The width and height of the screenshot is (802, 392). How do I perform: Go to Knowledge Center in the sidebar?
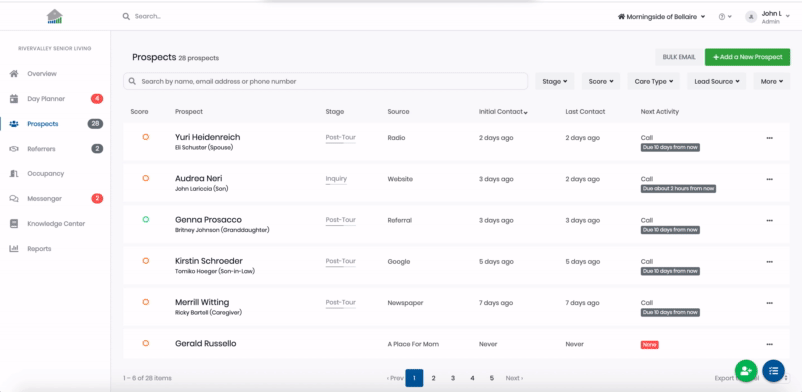(56, 224)
